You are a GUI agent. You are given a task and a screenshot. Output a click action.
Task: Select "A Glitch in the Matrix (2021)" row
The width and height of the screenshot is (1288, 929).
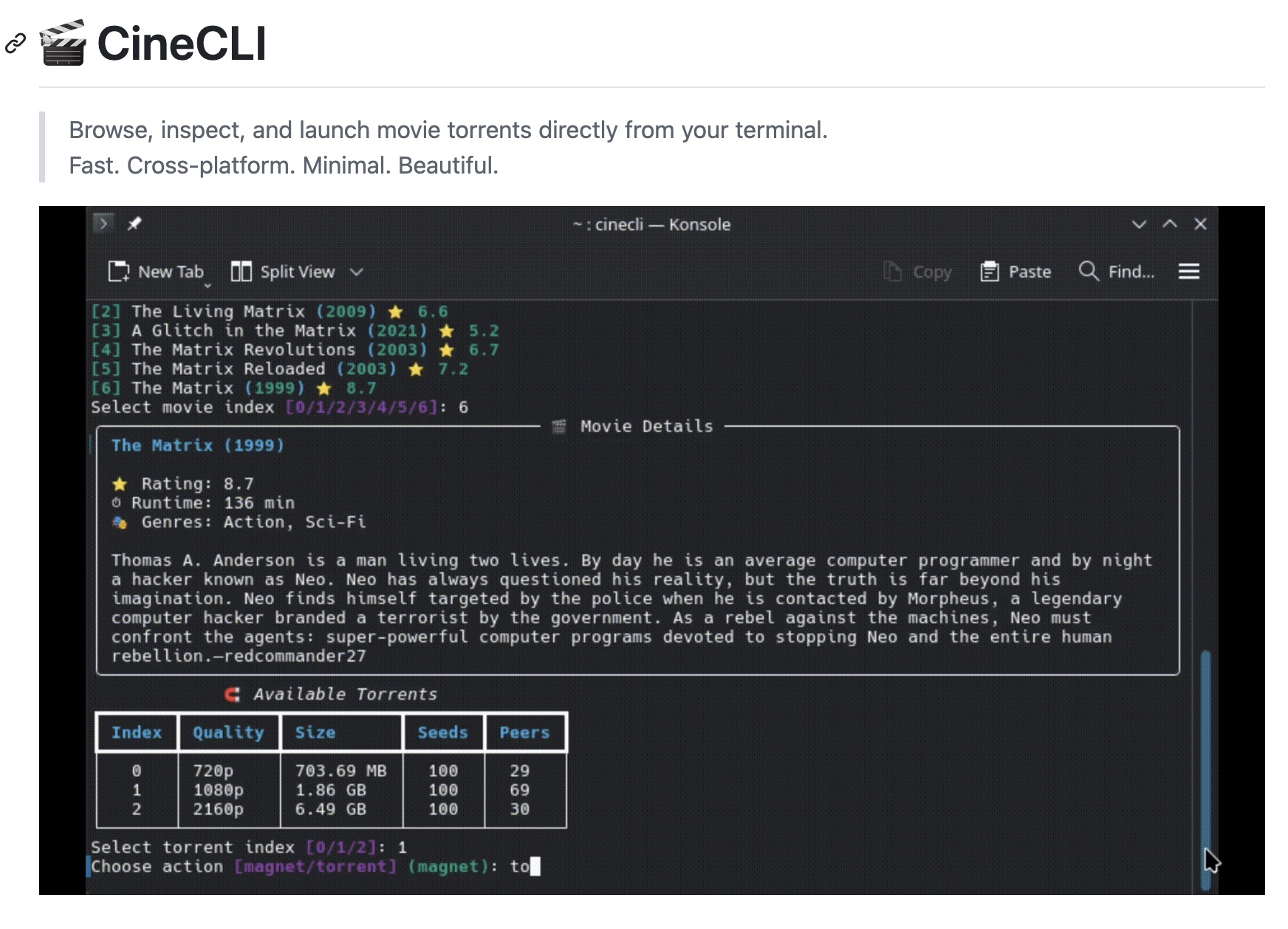[x=295, y=331]
